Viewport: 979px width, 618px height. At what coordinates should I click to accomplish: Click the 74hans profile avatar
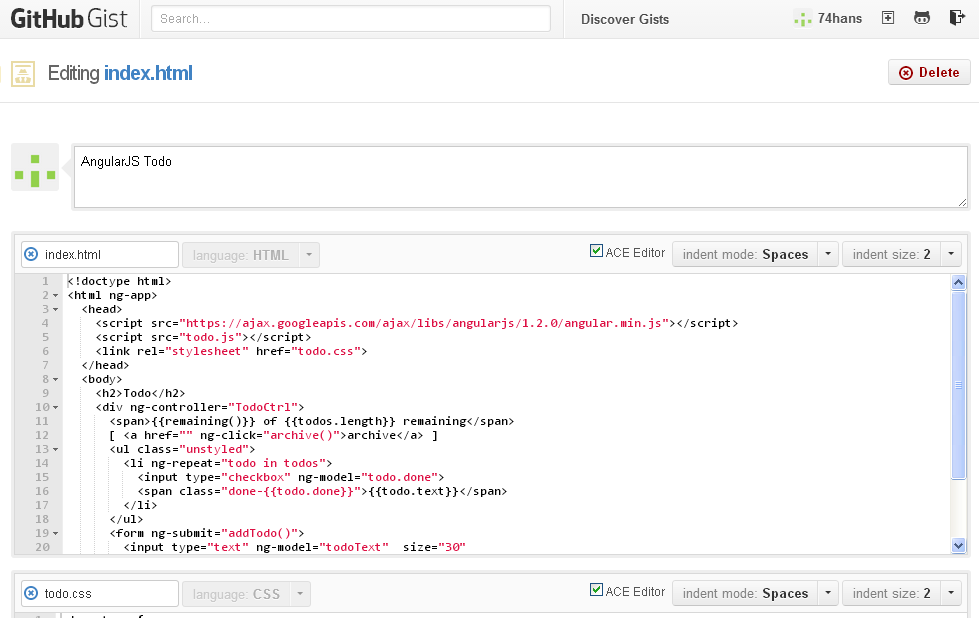tap(802, 19)
